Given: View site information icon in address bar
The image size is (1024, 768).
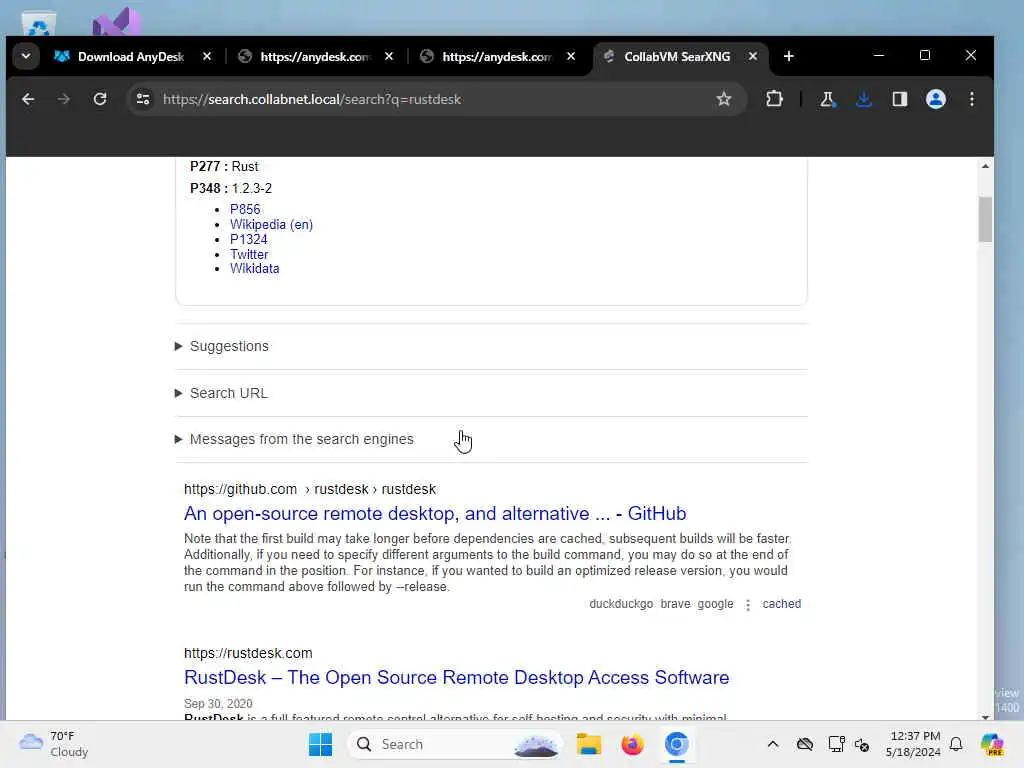Looking at the screenshot, I should (143, 99).
